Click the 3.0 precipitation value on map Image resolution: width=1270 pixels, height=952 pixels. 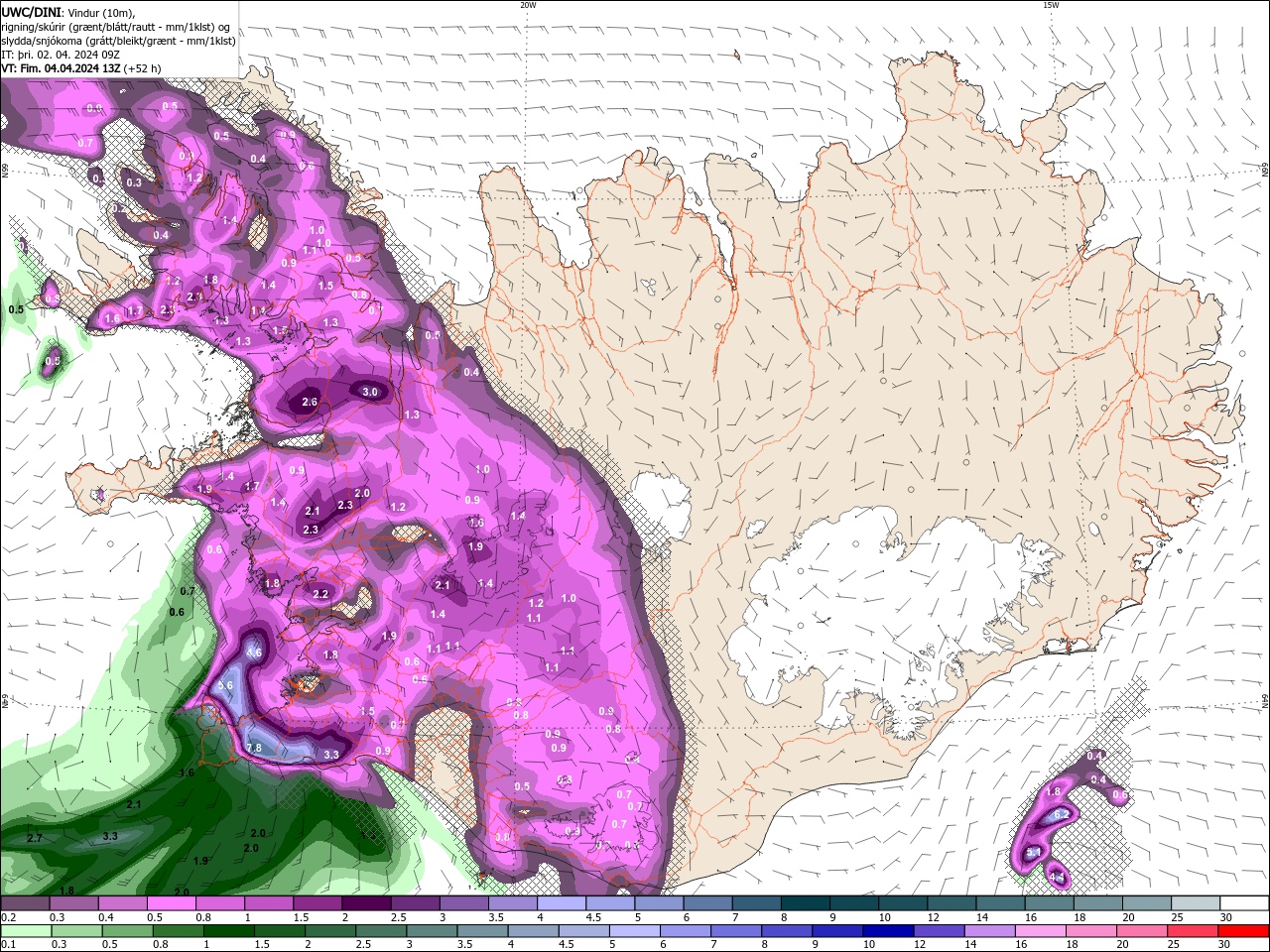pos(370,392)
